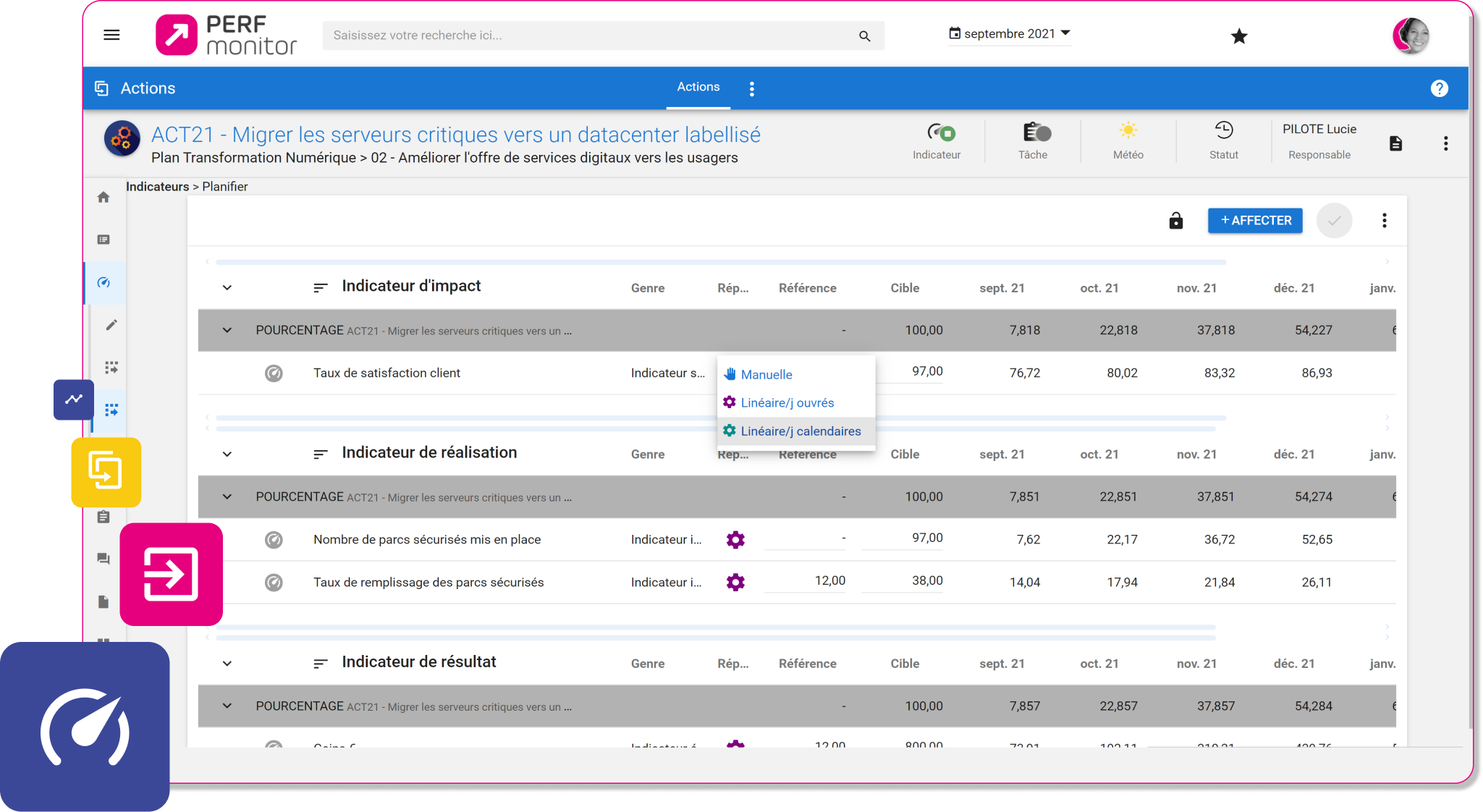Collapse the POURCENTAGE row under Indicateur d'impact
This screenshot has height=812, width=1483.
point(227,330)
